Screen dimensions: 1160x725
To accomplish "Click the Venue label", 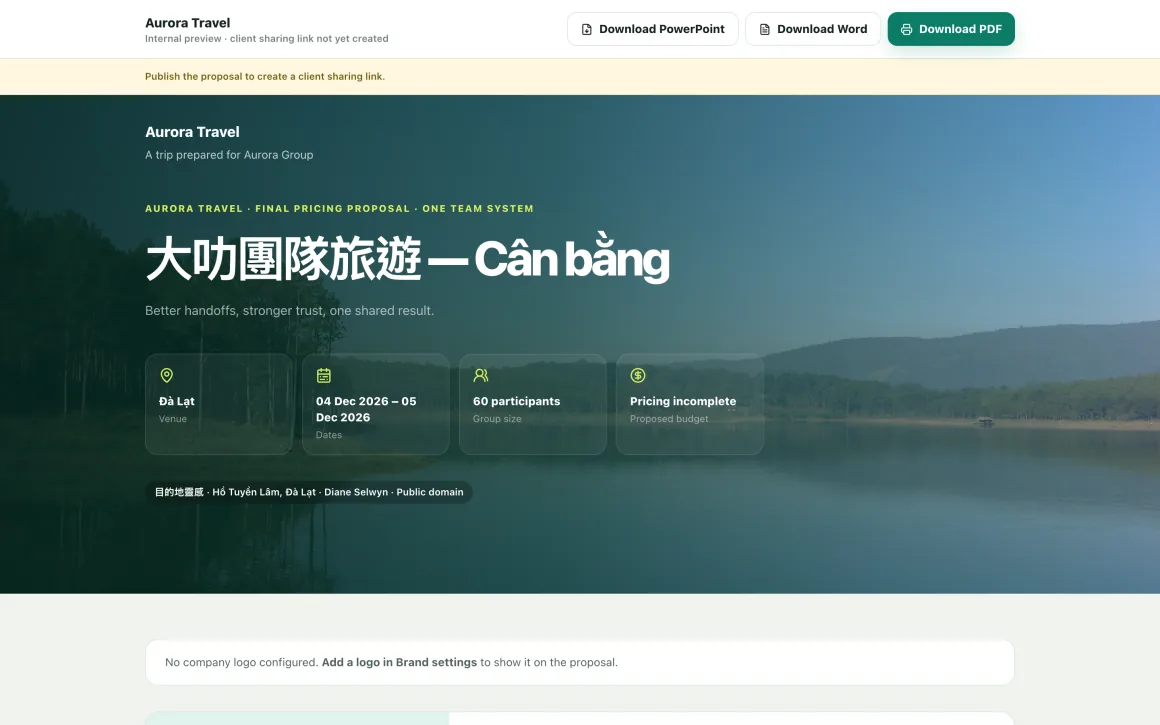I will 172,419.
